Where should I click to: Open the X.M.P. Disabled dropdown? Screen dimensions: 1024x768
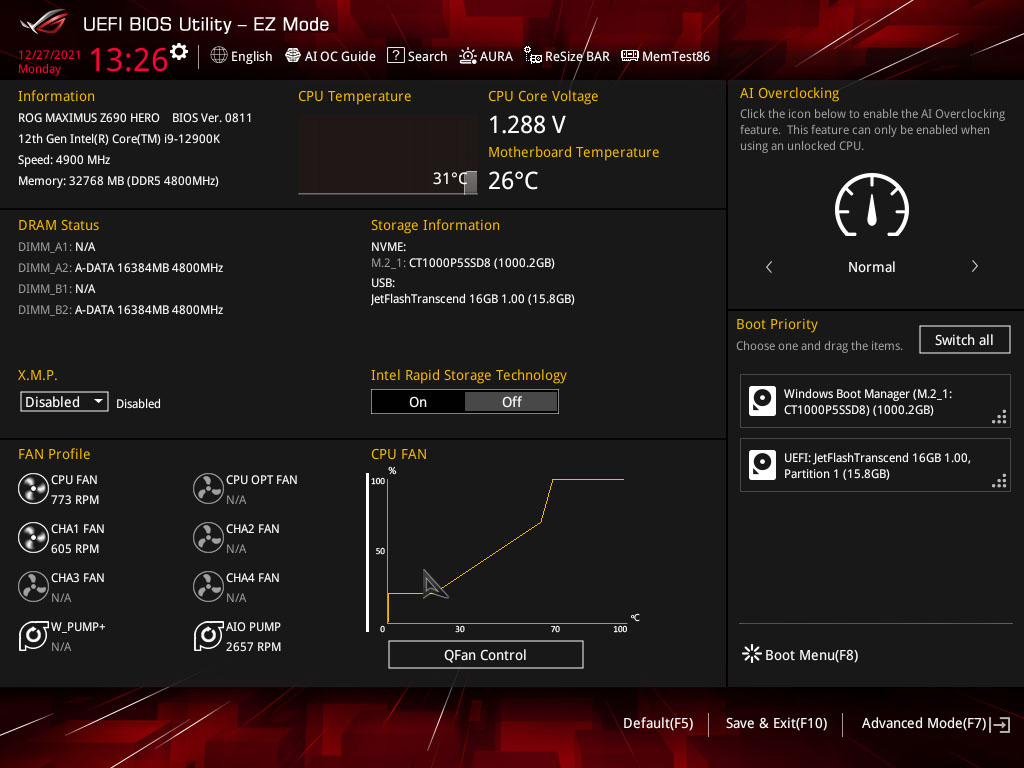(64, 402)
